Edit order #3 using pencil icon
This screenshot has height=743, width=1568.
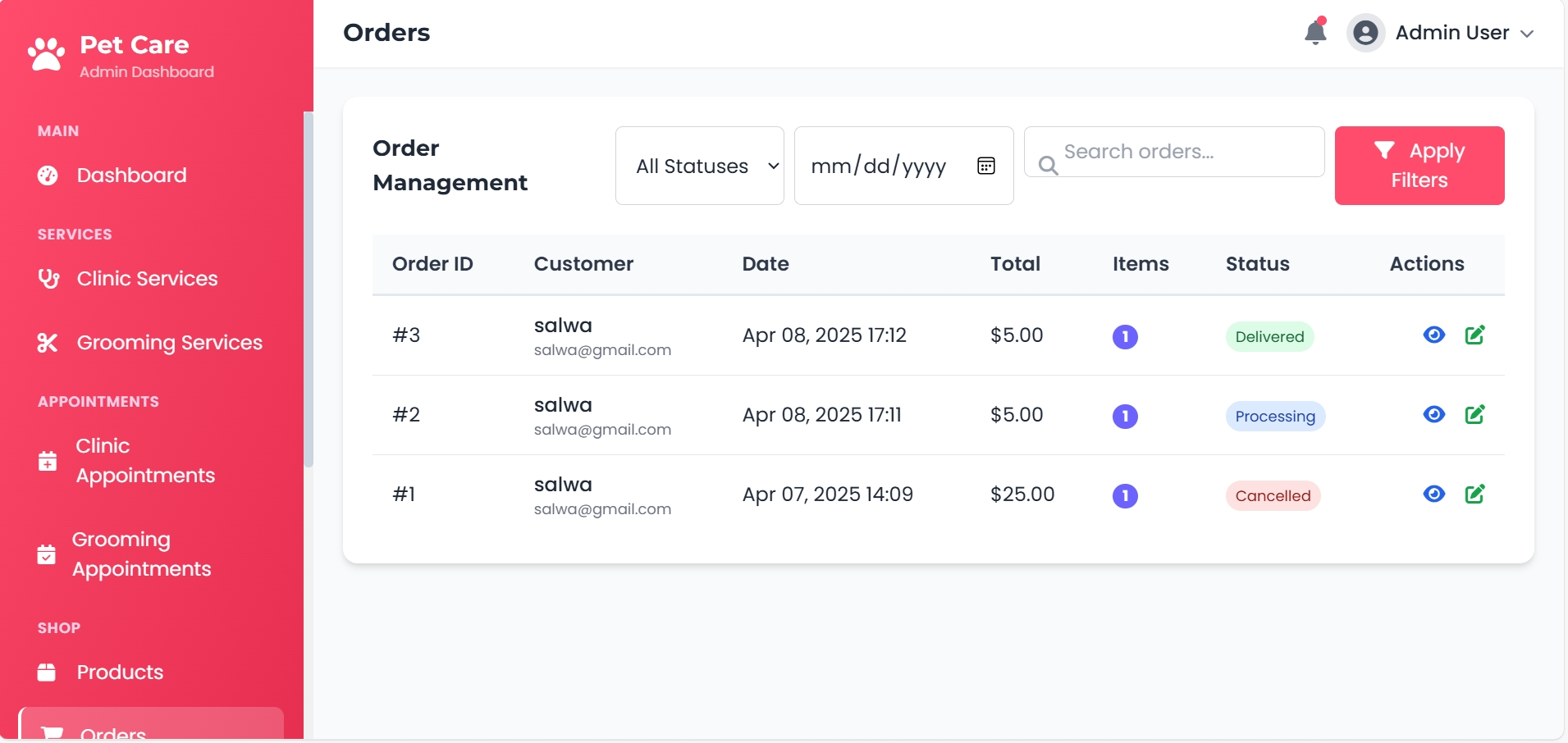1474,335
